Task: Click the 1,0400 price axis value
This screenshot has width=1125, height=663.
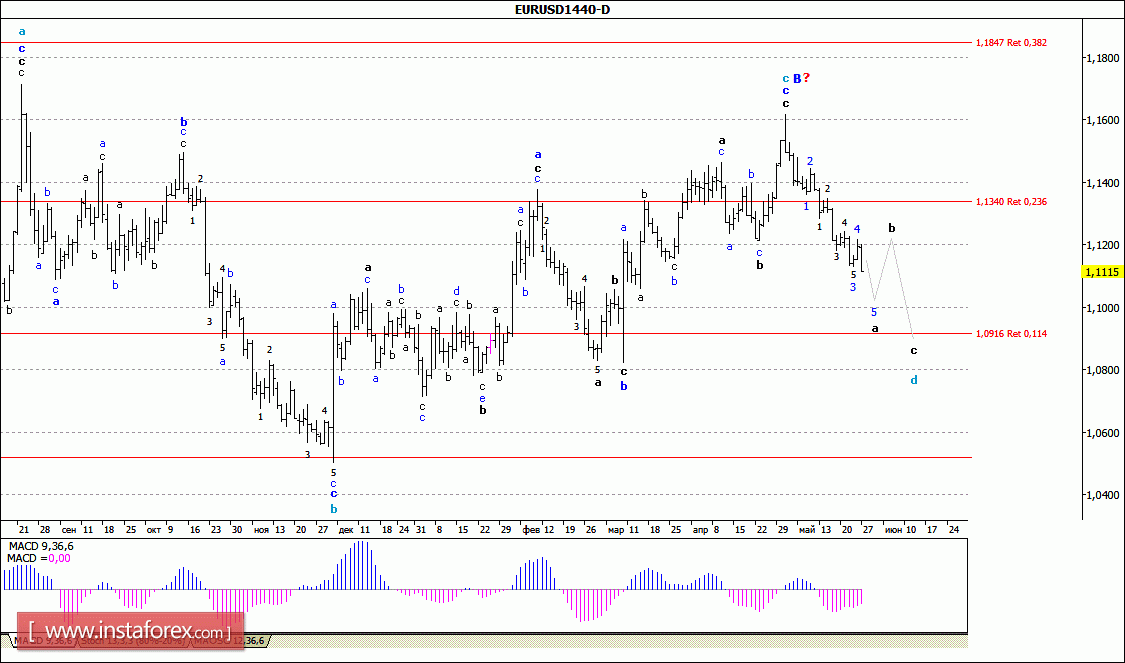Action: click(x=1103, y=495)
